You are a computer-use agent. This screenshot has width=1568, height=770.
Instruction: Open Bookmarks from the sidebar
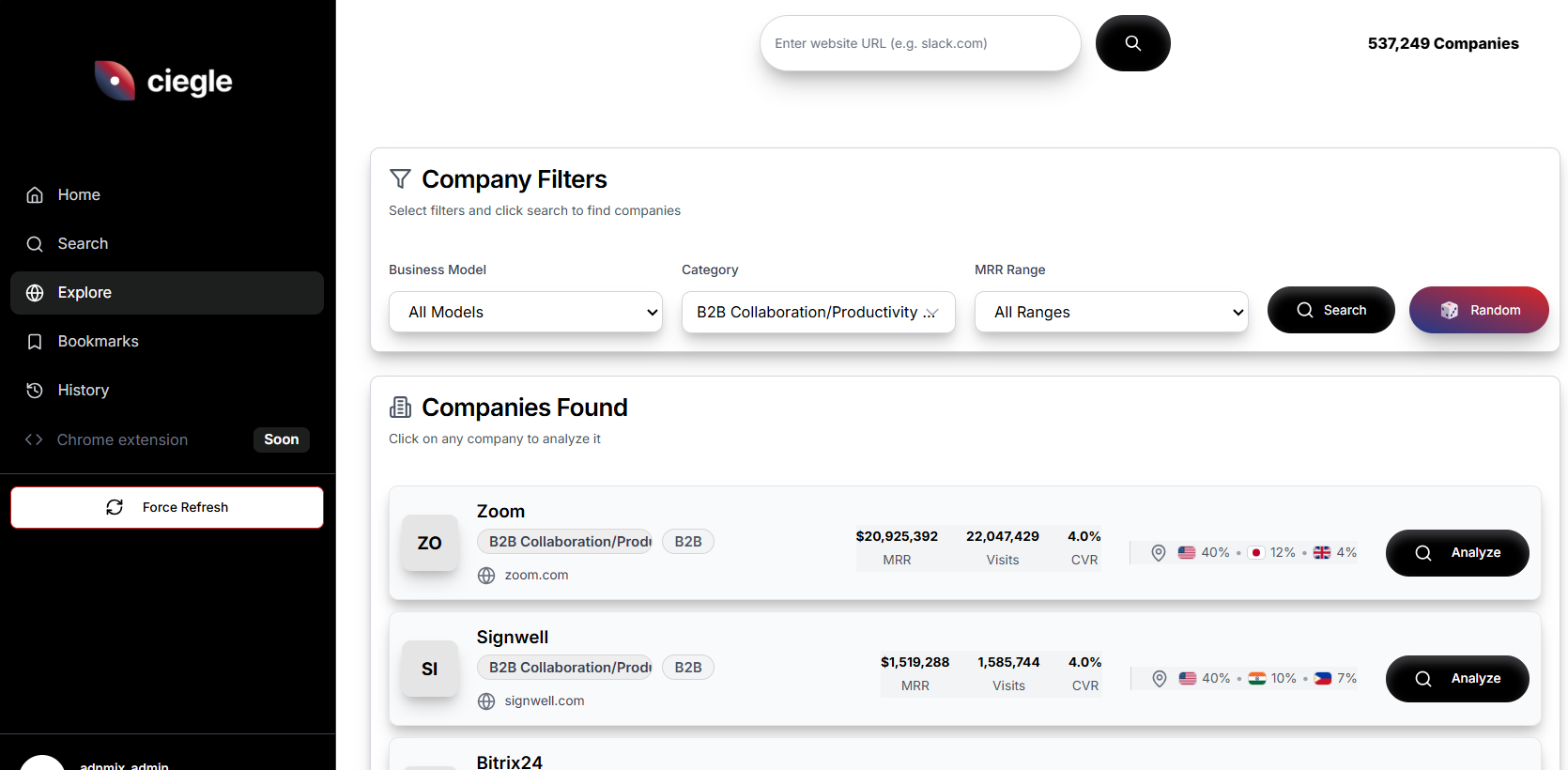coord(98,342)
